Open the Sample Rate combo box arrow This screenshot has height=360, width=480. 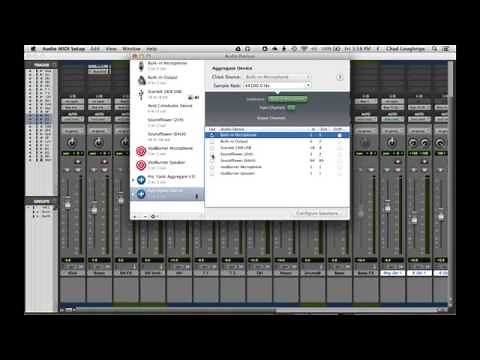308,85
